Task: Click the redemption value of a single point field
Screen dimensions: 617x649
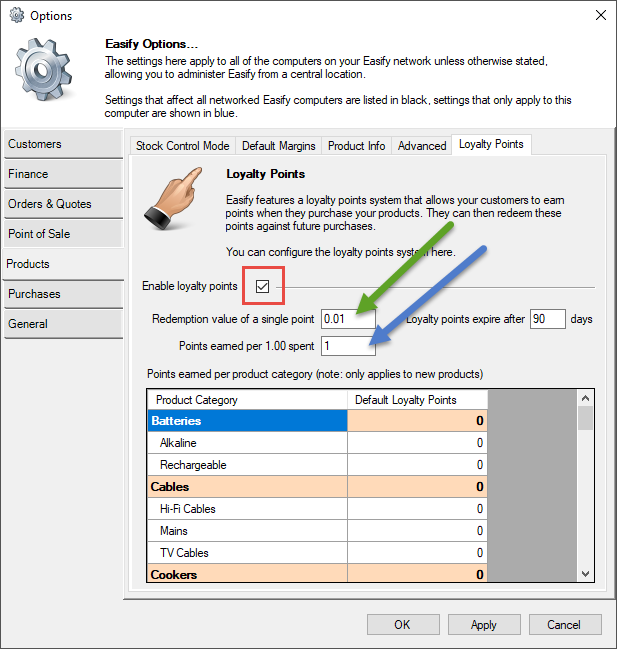Action: coord(348,320)
